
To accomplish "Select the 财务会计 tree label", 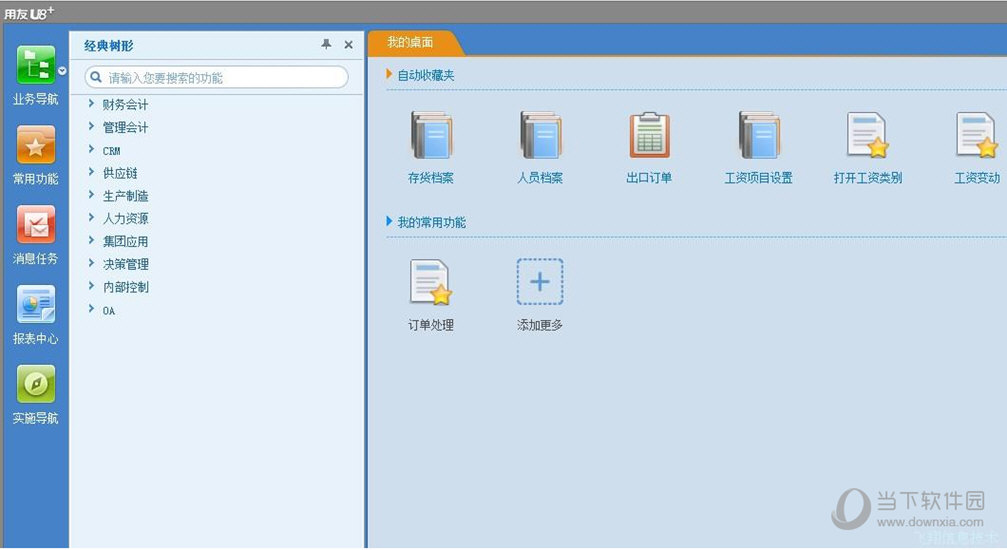I will pos(125,105).
